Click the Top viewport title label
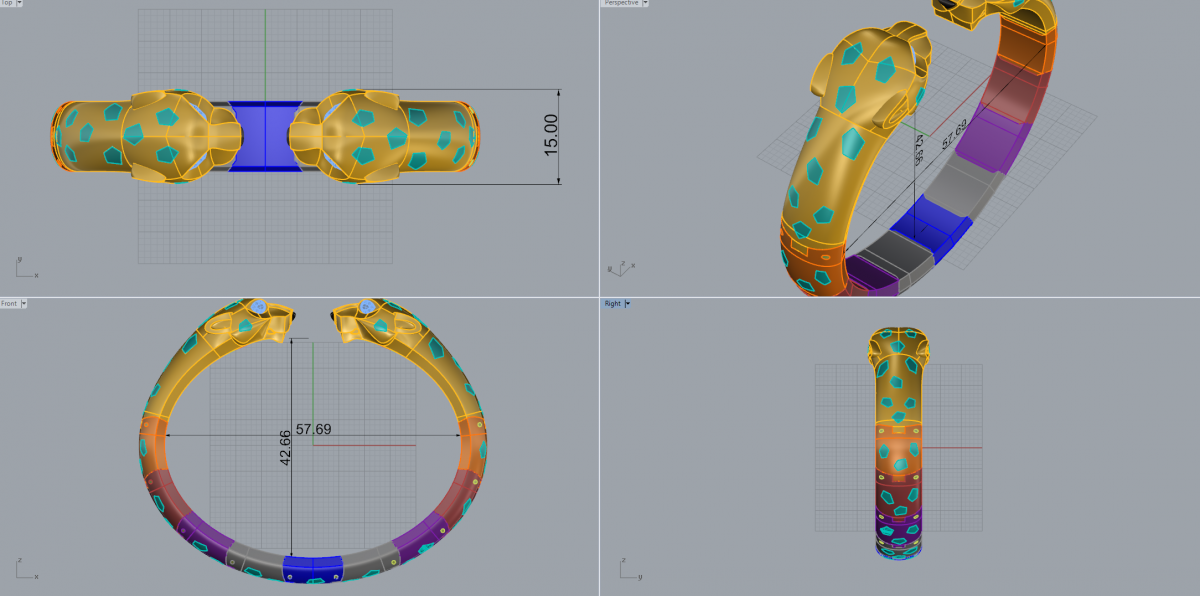 [7, 3]
